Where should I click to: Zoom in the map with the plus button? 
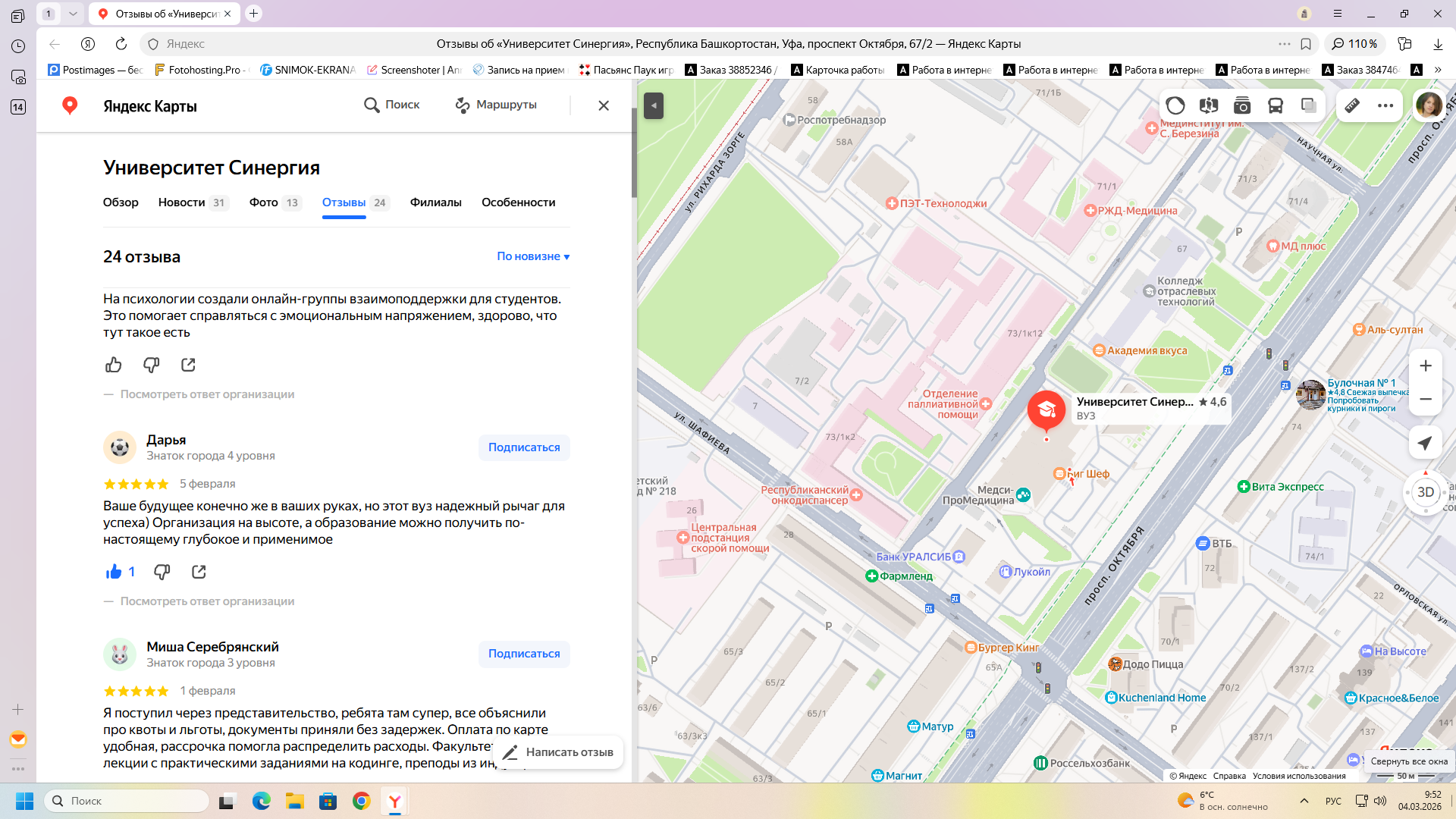(x=1425, y=366)
